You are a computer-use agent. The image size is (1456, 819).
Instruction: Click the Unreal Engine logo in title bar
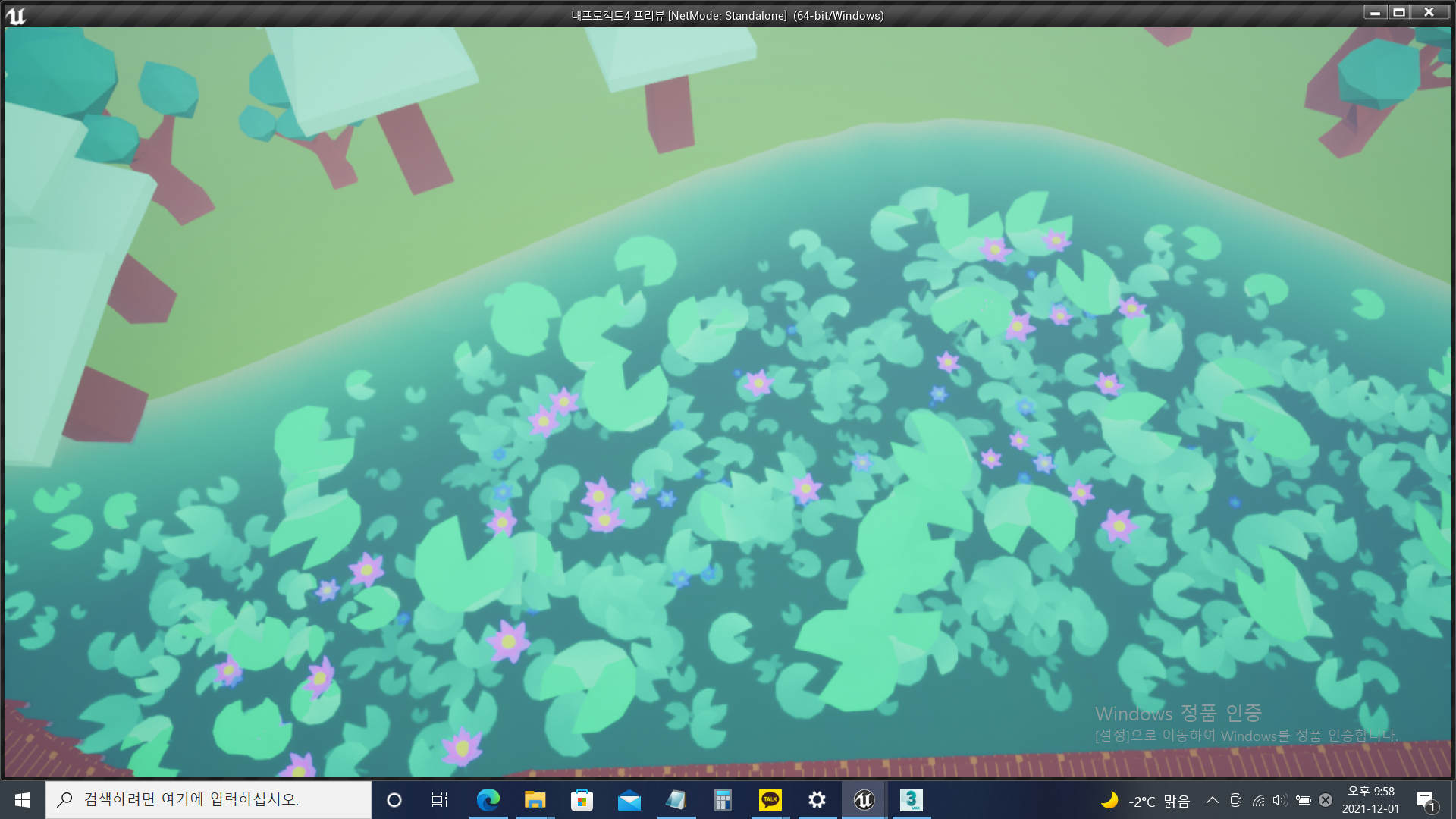coord(16,15)
